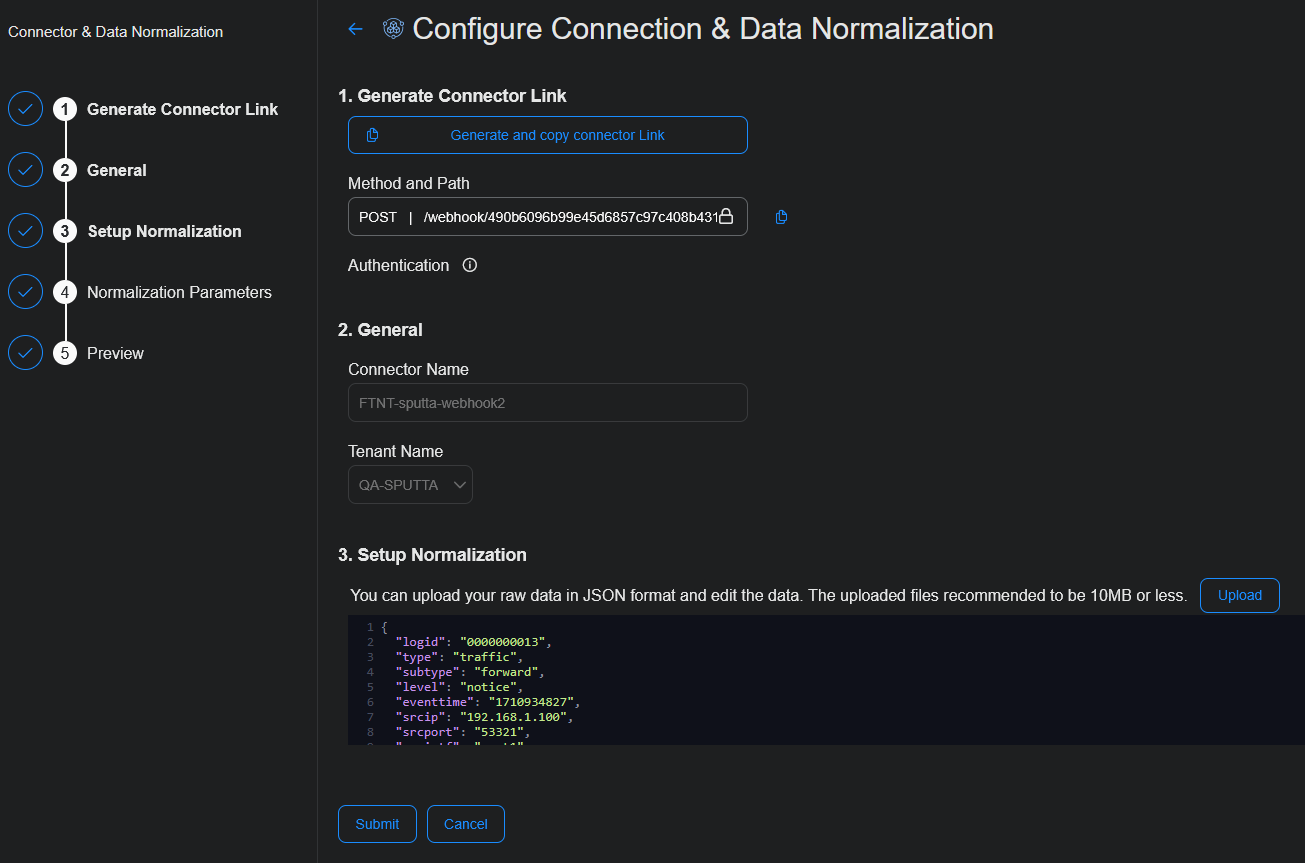
Task: Click checkmark circle beside General step
Action: pos(25,170)
